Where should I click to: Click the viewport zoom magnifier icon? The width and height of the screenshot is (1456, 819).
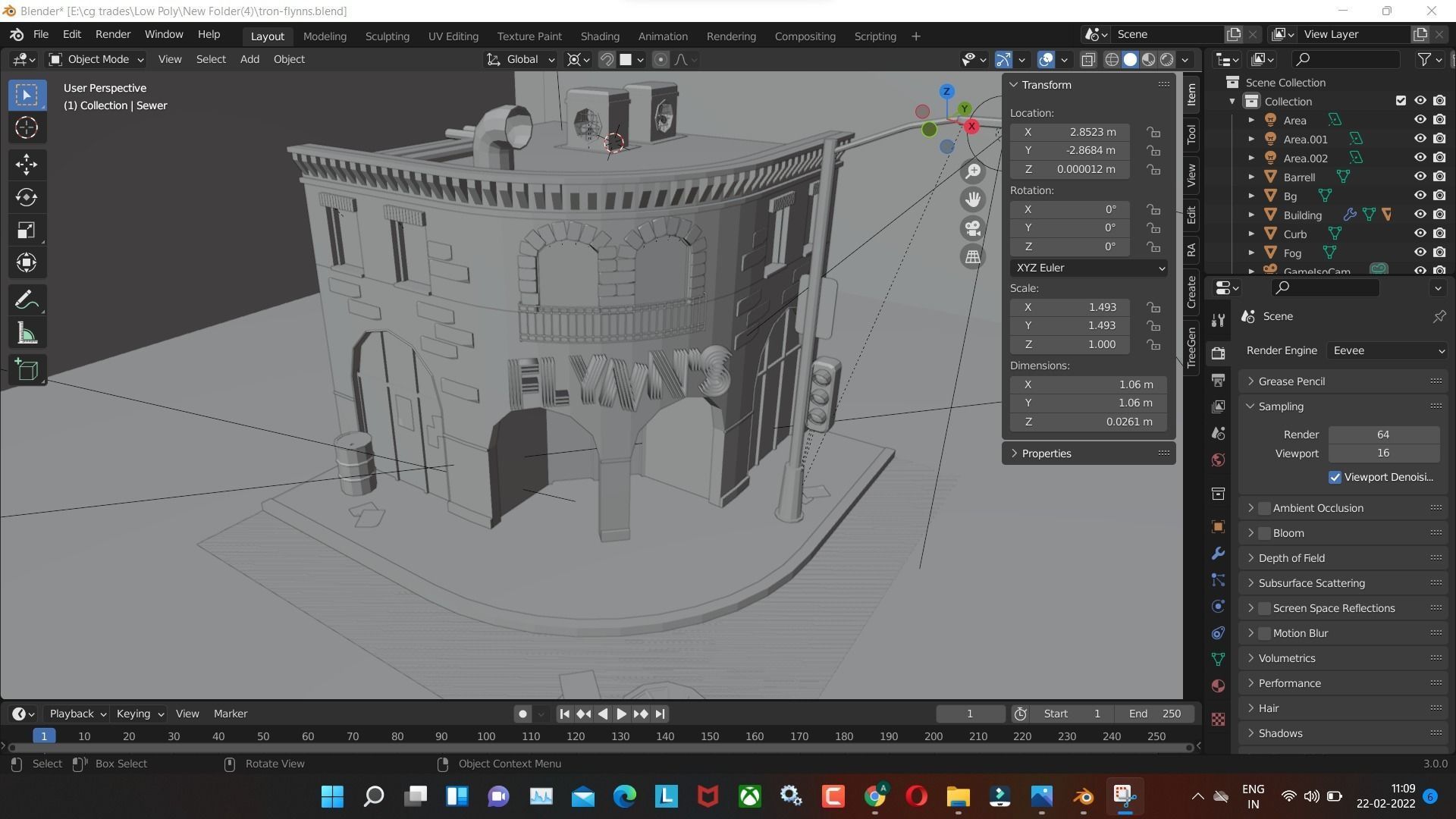pos(972,171)
